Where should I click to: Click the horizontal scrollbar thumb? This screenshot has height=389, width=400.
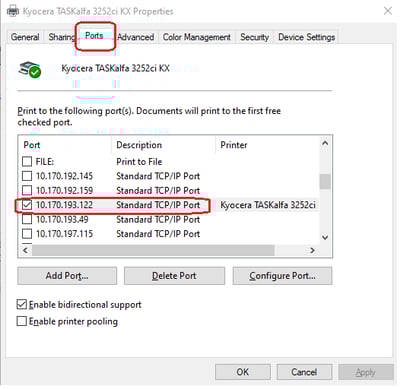[153, 250]
